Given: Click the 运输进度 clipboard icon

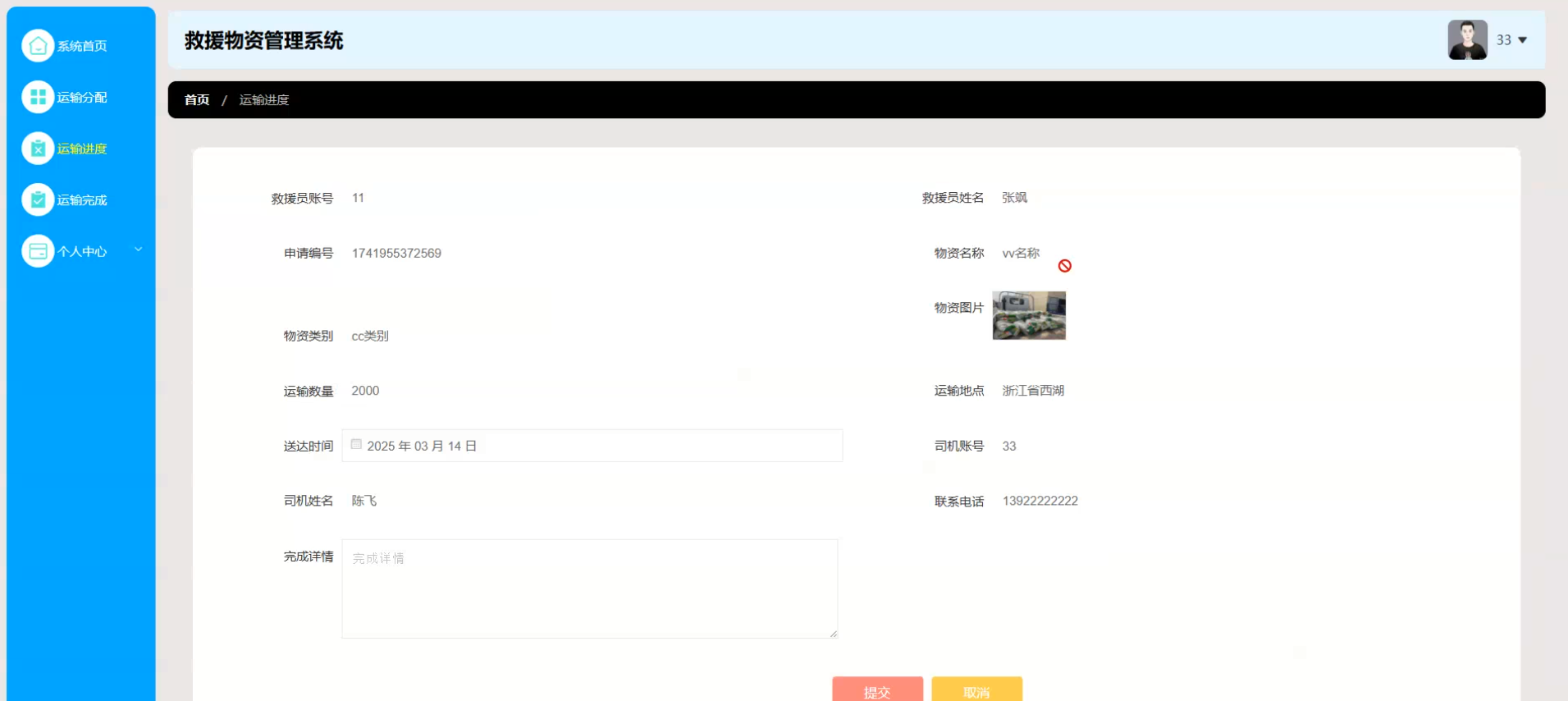Looking at the screenshot, I should (38, 149).
